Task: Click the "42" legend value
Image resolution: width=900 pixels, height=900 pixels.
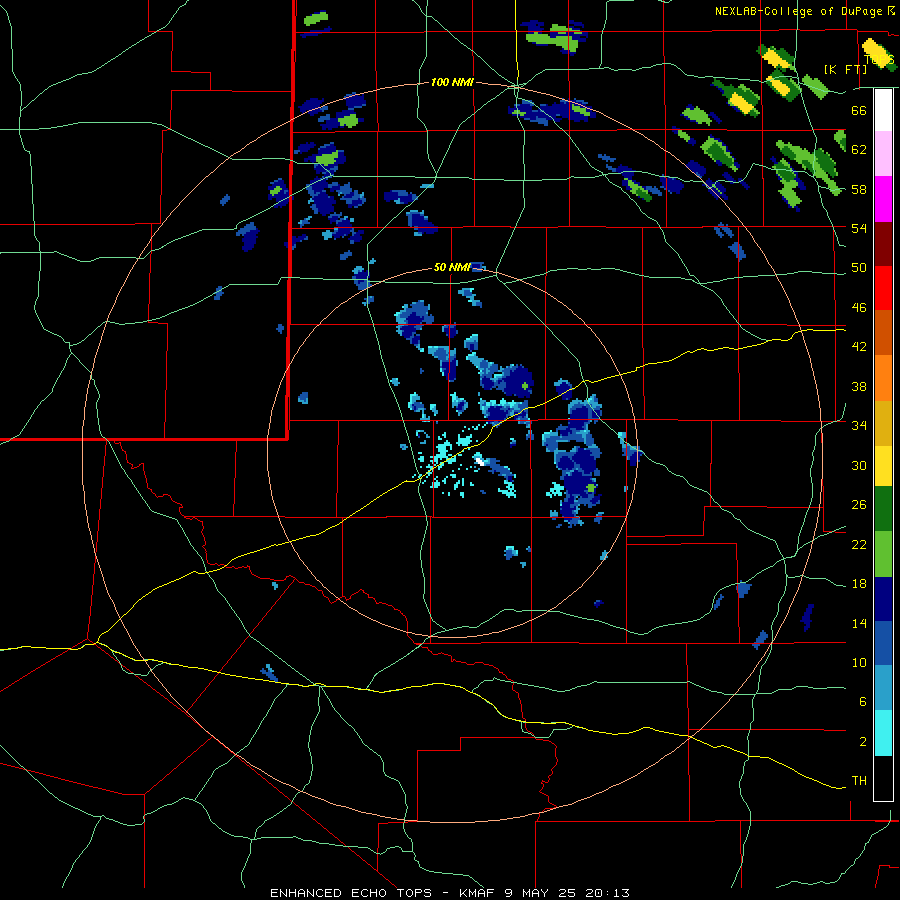Action: coord(859,347)
